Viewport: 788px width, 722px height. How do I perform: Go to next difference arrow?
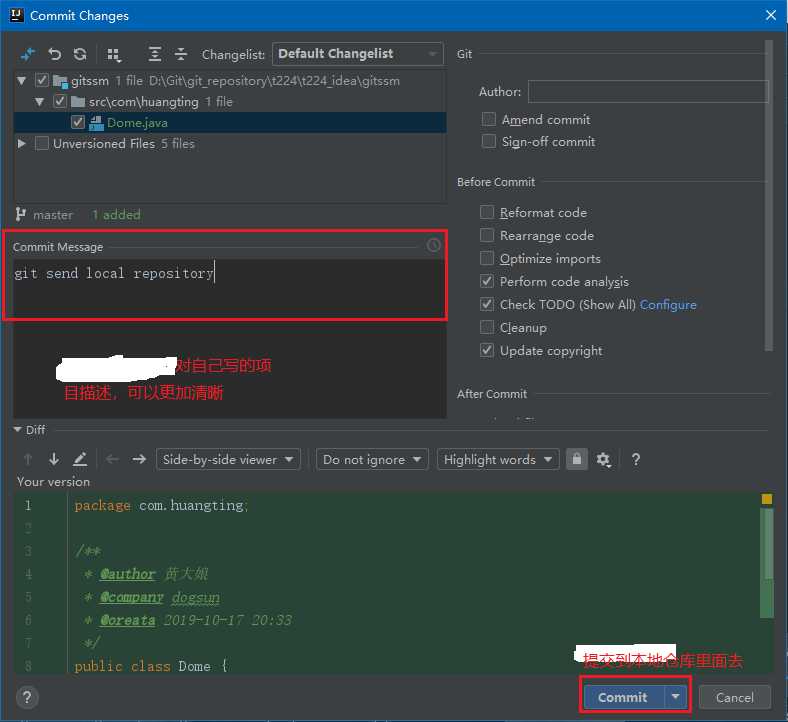point(54,459)
